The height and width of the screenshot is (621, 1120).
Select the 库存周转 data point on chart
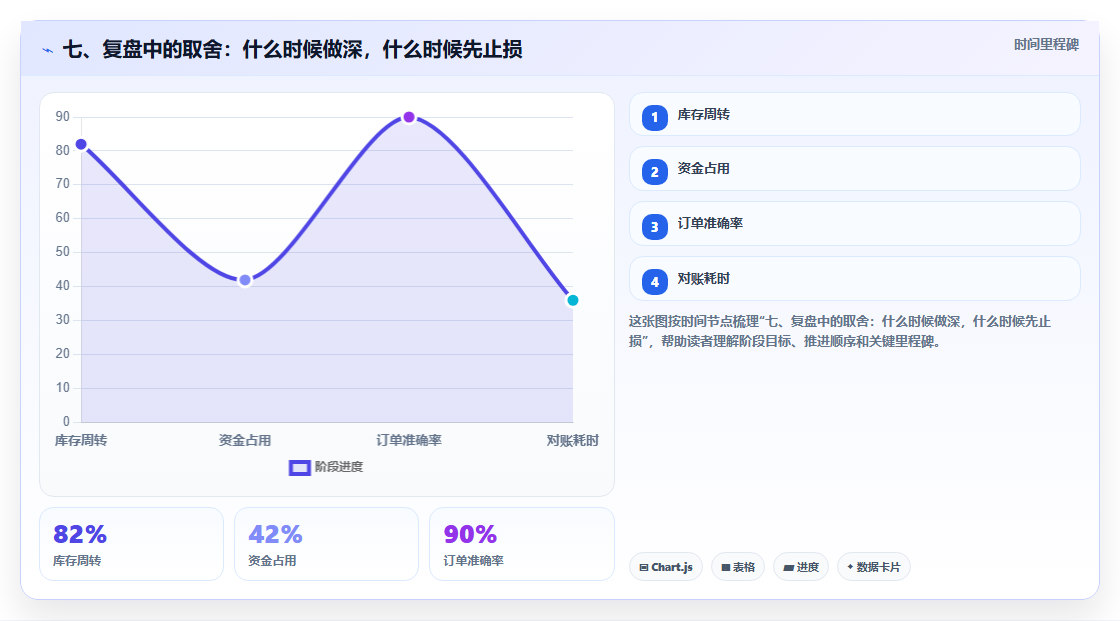[81, 144]
